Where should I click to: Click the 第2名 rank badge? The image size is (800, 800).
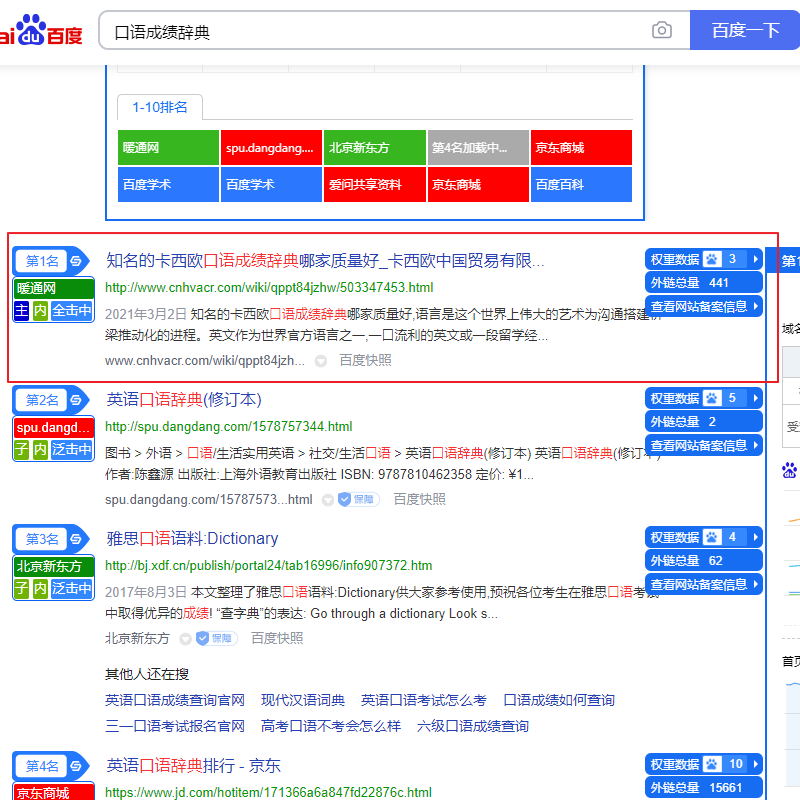tap(42, 400)
